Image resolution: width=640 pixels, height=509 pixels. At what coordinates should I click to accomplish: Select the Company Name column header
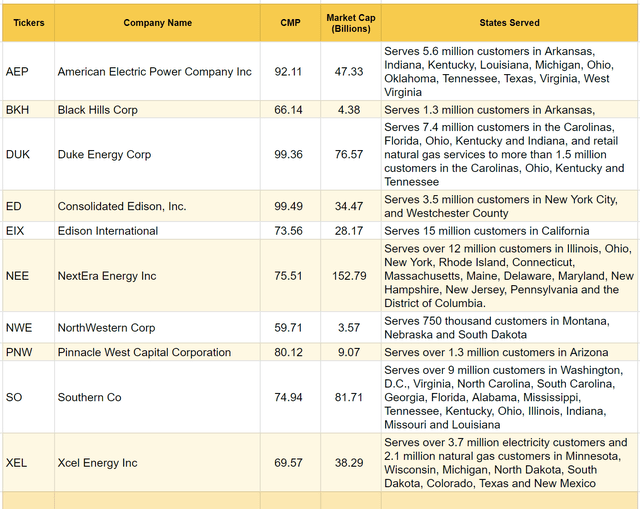click(x=157, y=23)
